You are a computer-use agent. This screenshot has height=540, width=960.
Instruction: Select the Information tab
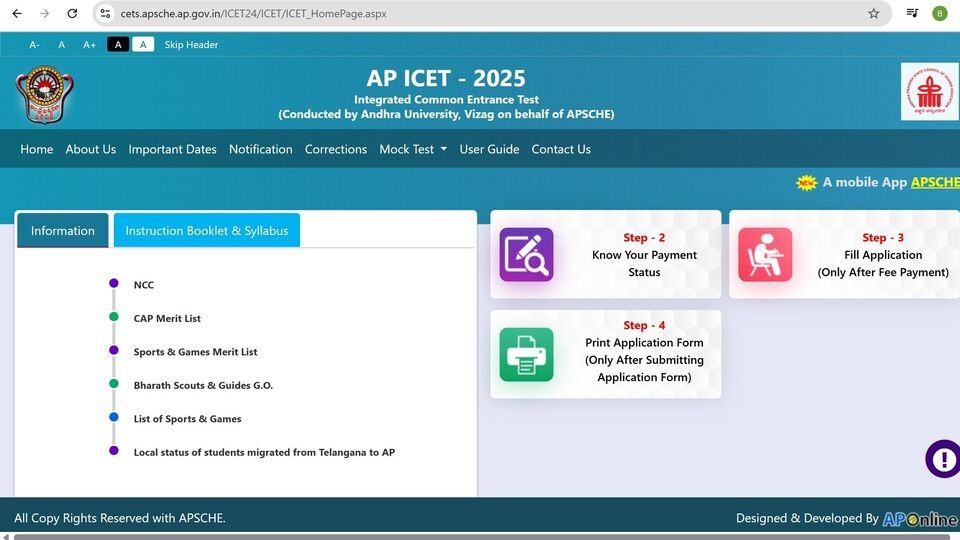[x=62, y=230]
